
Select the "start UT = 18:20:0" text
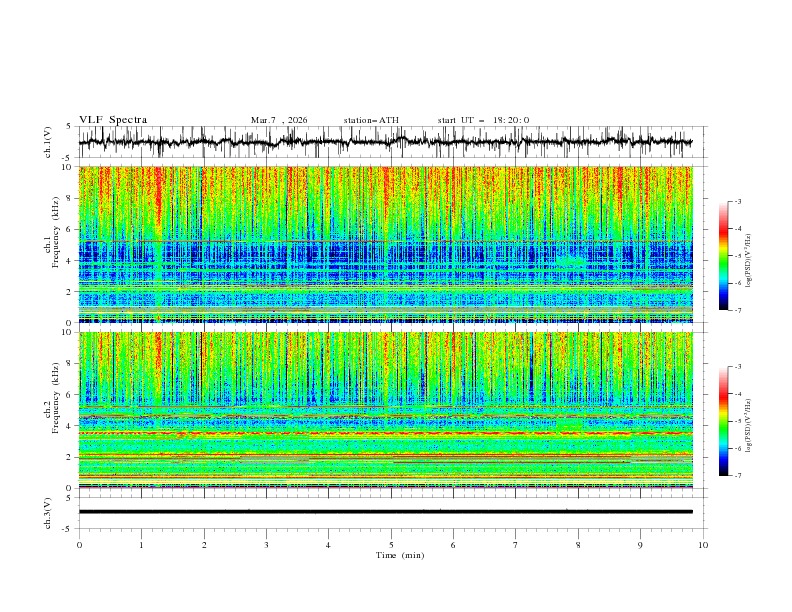(483, 120)
